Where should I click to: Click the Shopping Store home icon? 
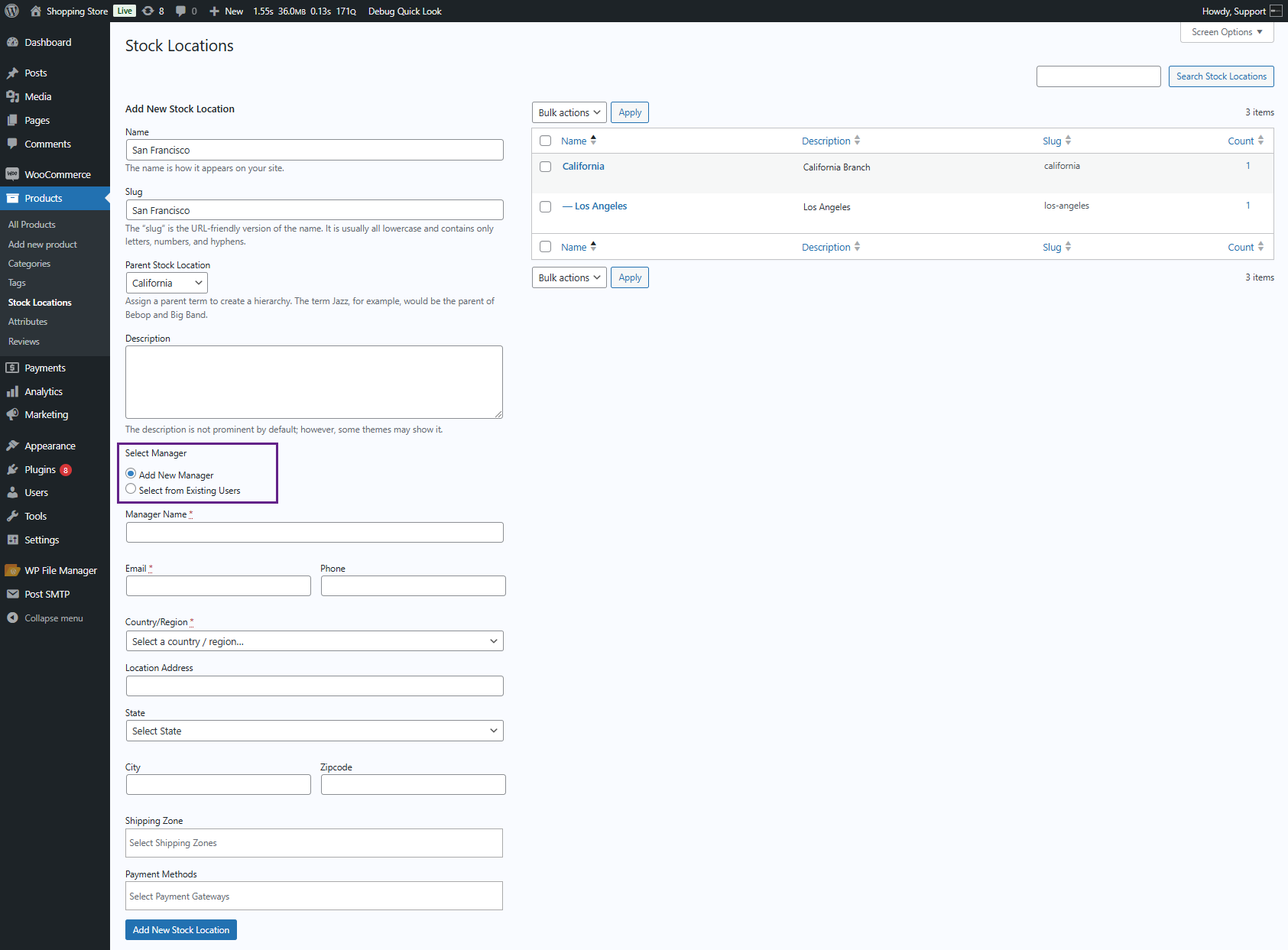tap(35, 11)
